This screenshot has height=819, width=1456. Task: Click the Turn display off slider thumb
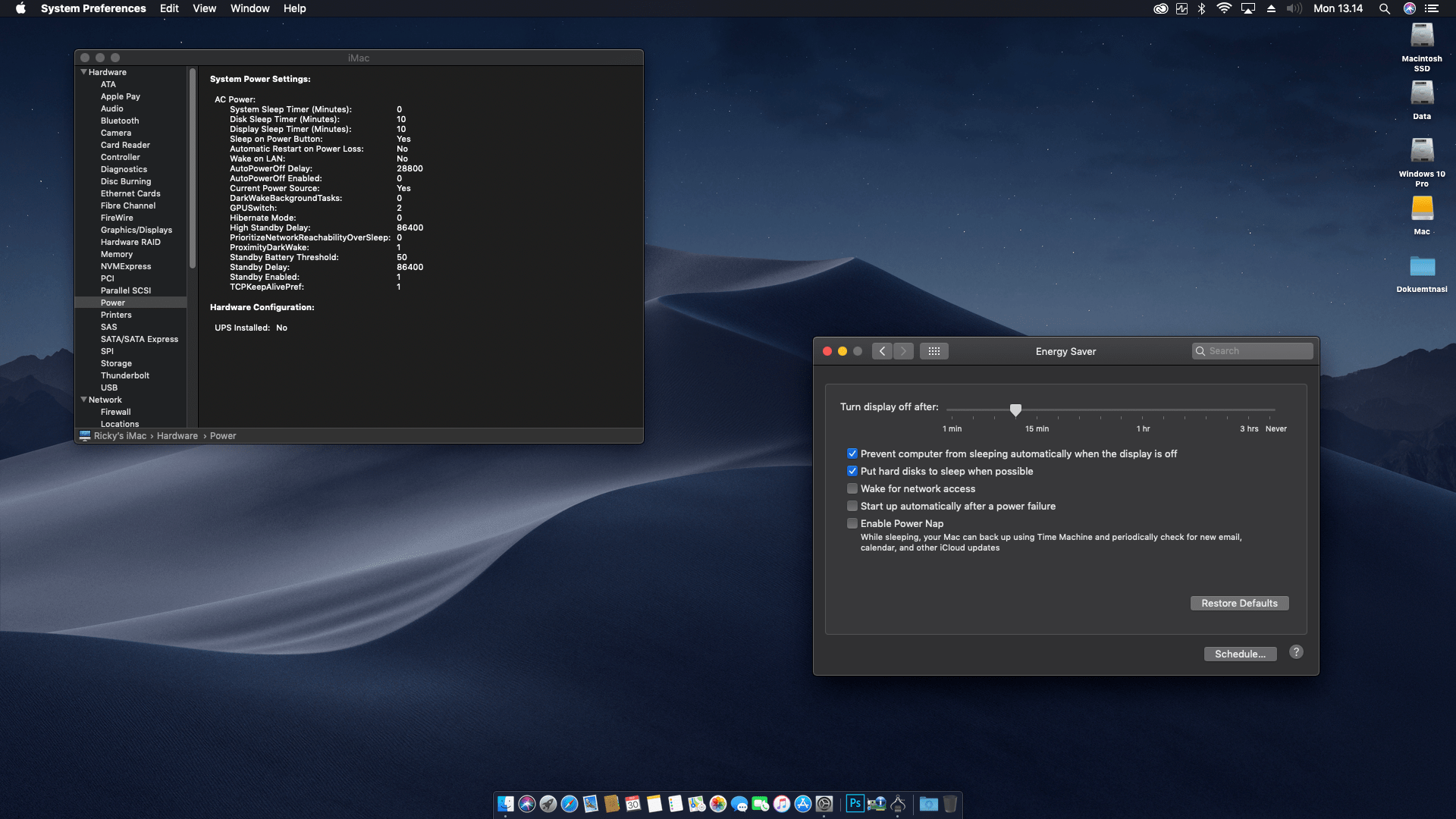[x=1016, y=410]
